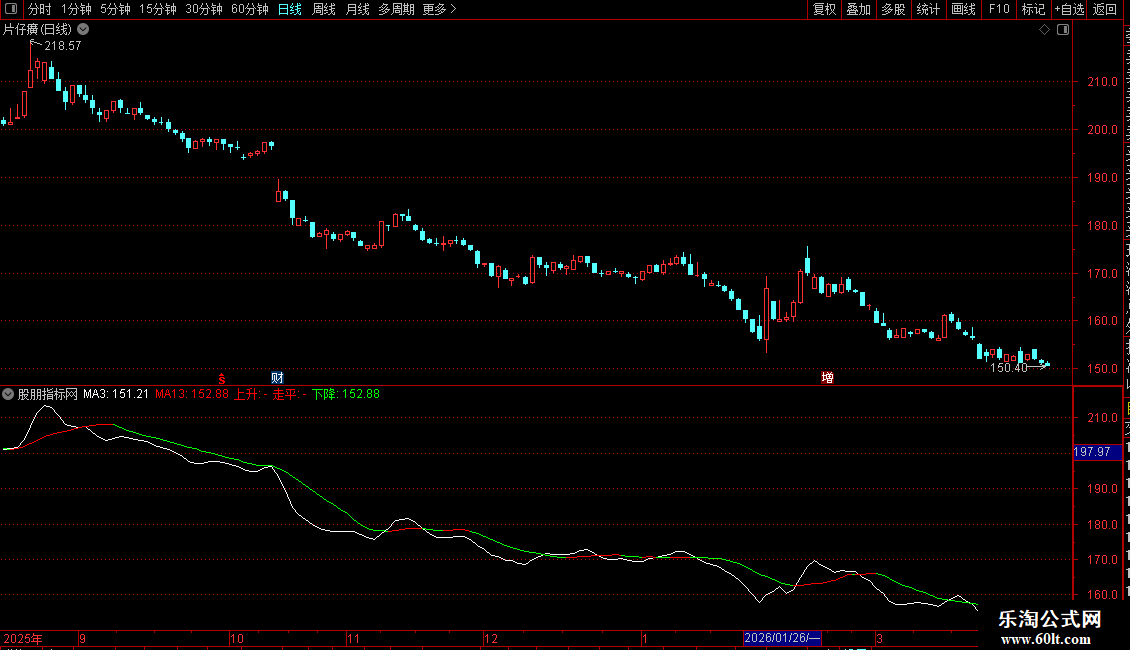The height and width of the screenshot is (650, 1130).
Task: Expand the 股朋指标网 indicator dropdown
Action: click(x=8, y=394)
